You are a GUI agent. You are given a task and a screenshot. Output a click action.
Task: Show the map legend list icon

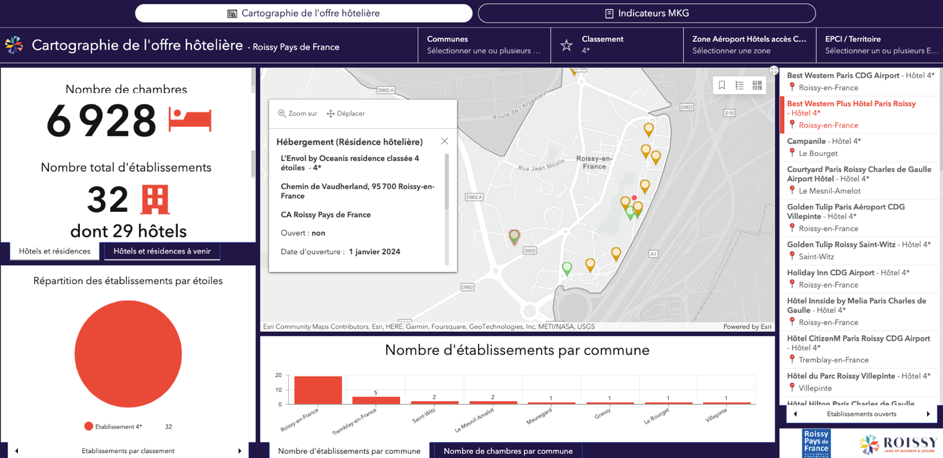point(740,85)
